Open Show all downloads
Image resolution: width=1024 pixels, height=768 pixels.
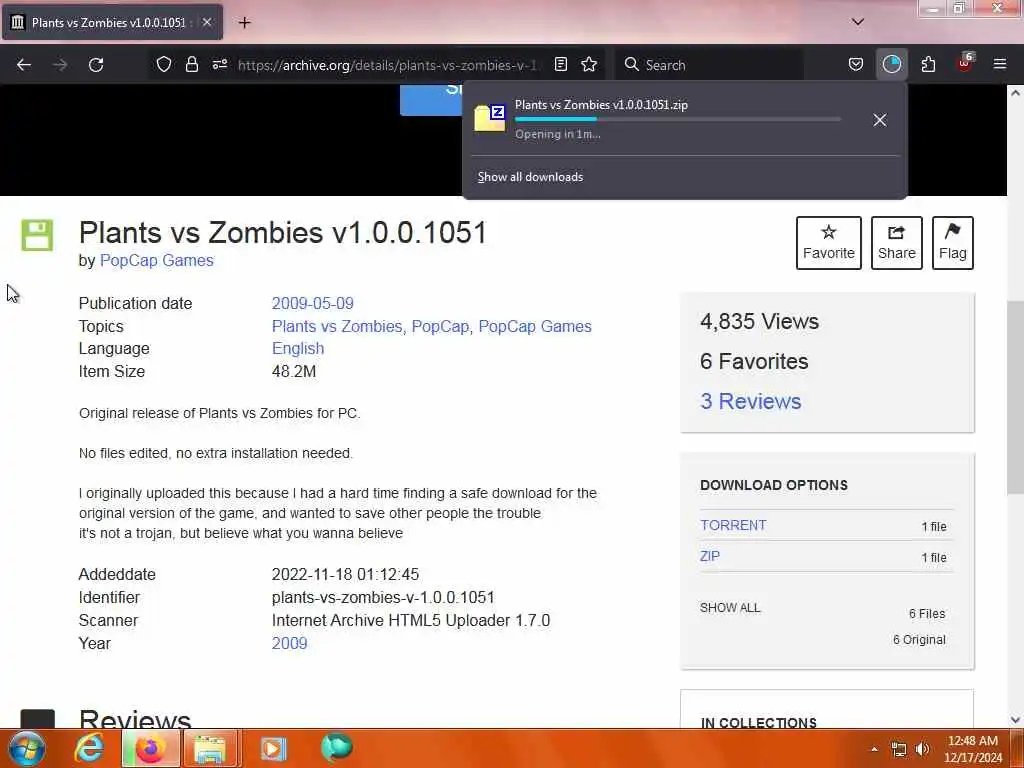(x=530, y=177)
